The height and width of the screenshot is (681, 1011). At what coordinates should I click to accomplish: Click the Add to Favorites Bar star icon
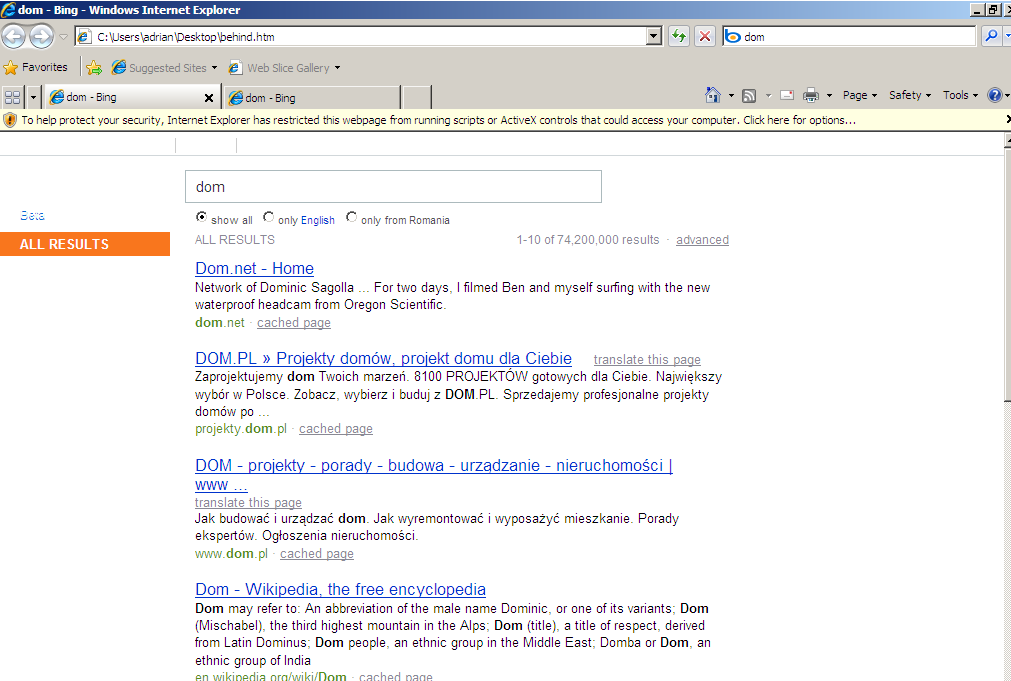93,68
